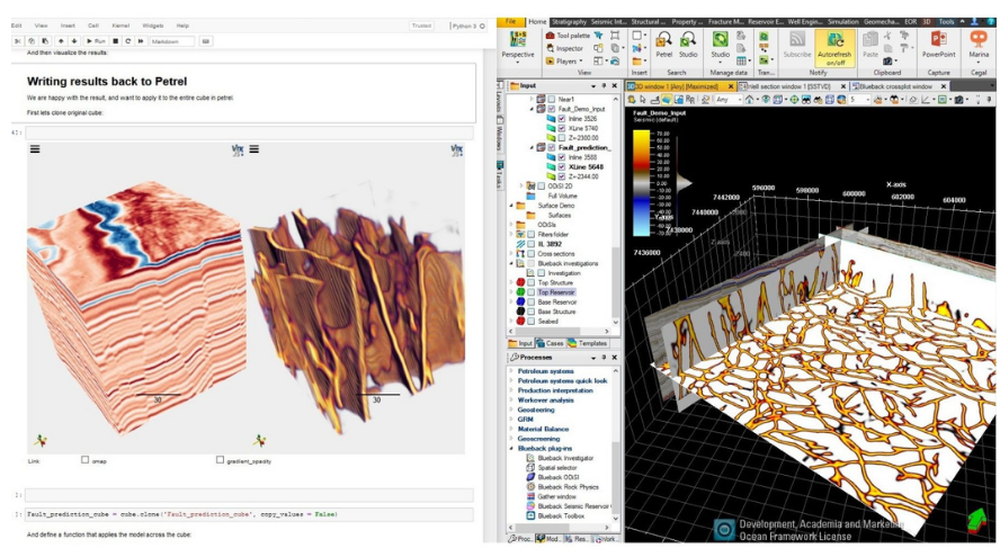Viewport: 1000px width, 551px height.
Task: Click the seismic color scale bar legend
Action: (641, 183)
